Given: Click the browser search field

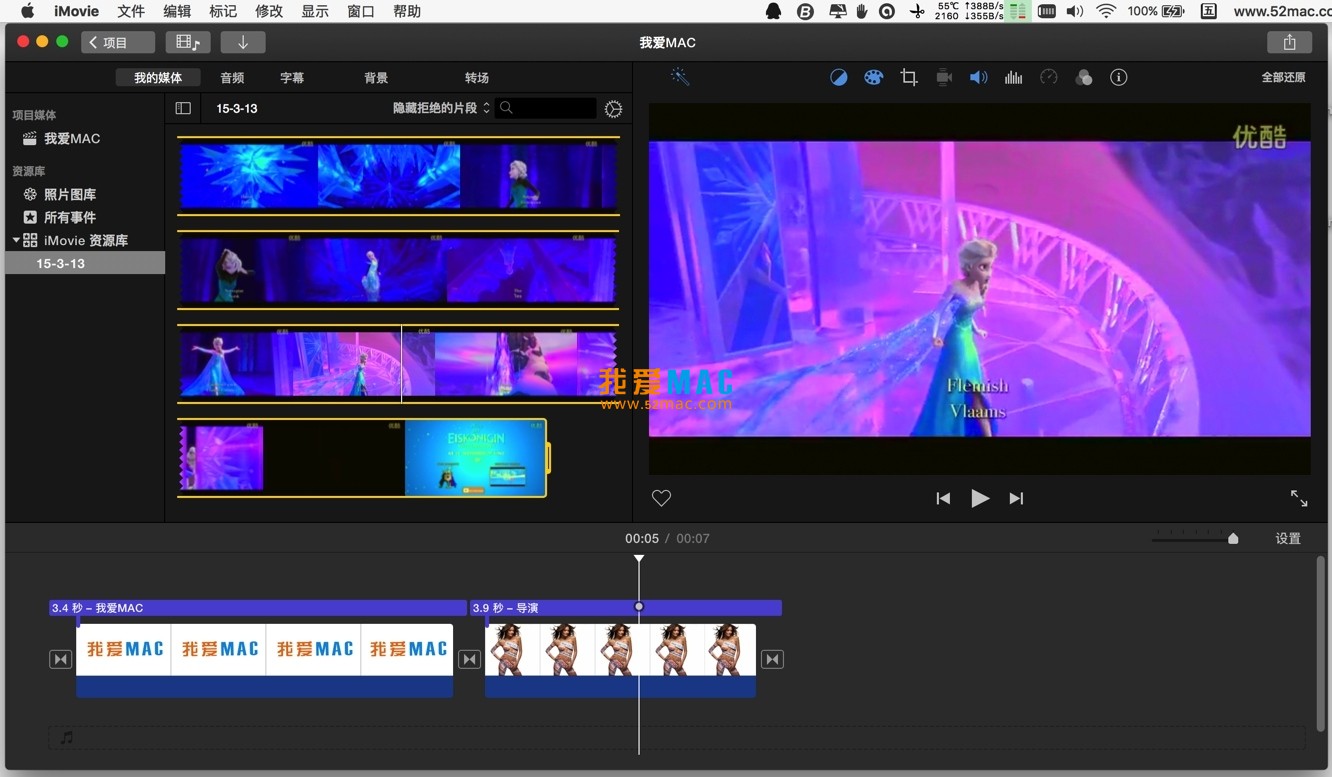Looking at the screenshot, I should (x=546, y=108).
